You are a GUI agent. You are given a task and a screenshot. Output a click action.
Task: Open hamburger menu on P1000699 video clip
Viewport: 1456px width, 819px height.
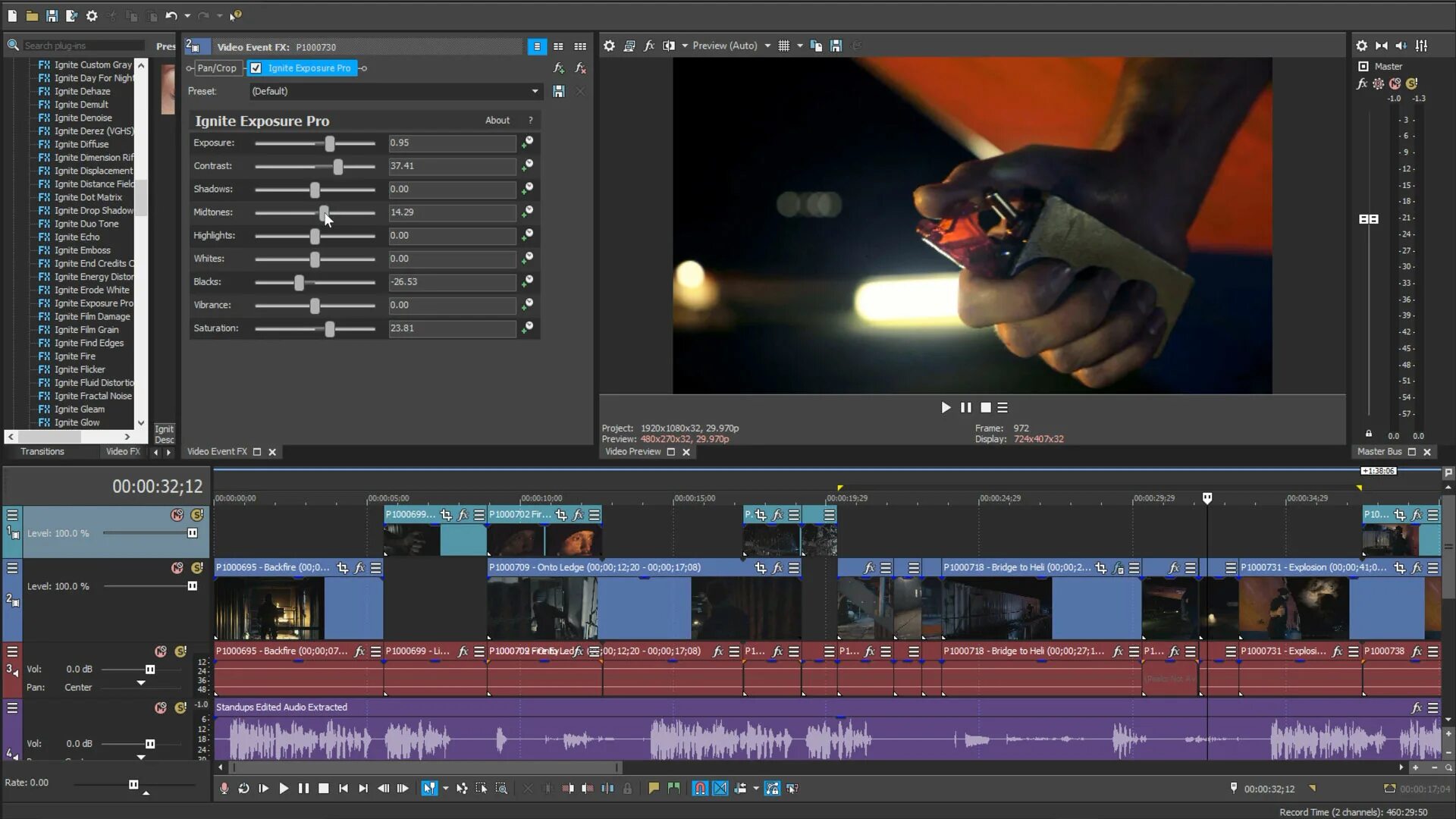point(479,515)
